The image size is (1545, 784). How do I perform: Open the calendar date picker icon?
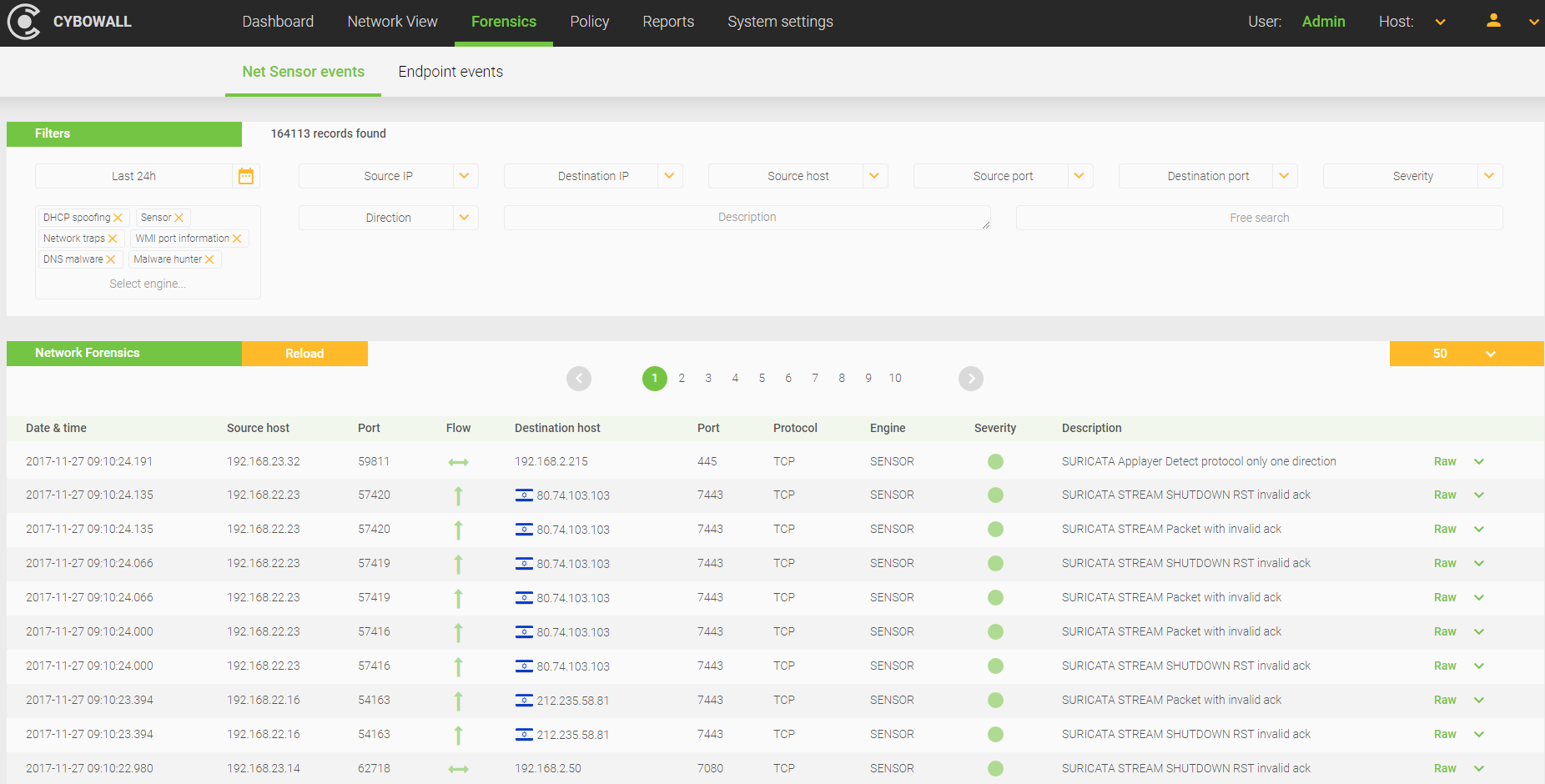pos(246,176)
